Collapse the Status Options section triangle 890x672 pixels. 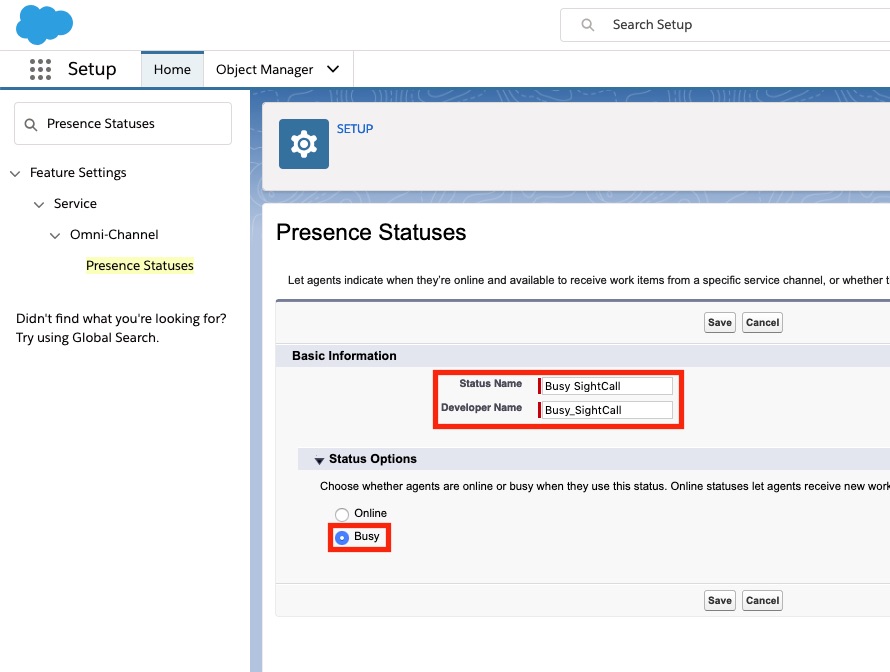pyautogui.click(x=319, y=460)
